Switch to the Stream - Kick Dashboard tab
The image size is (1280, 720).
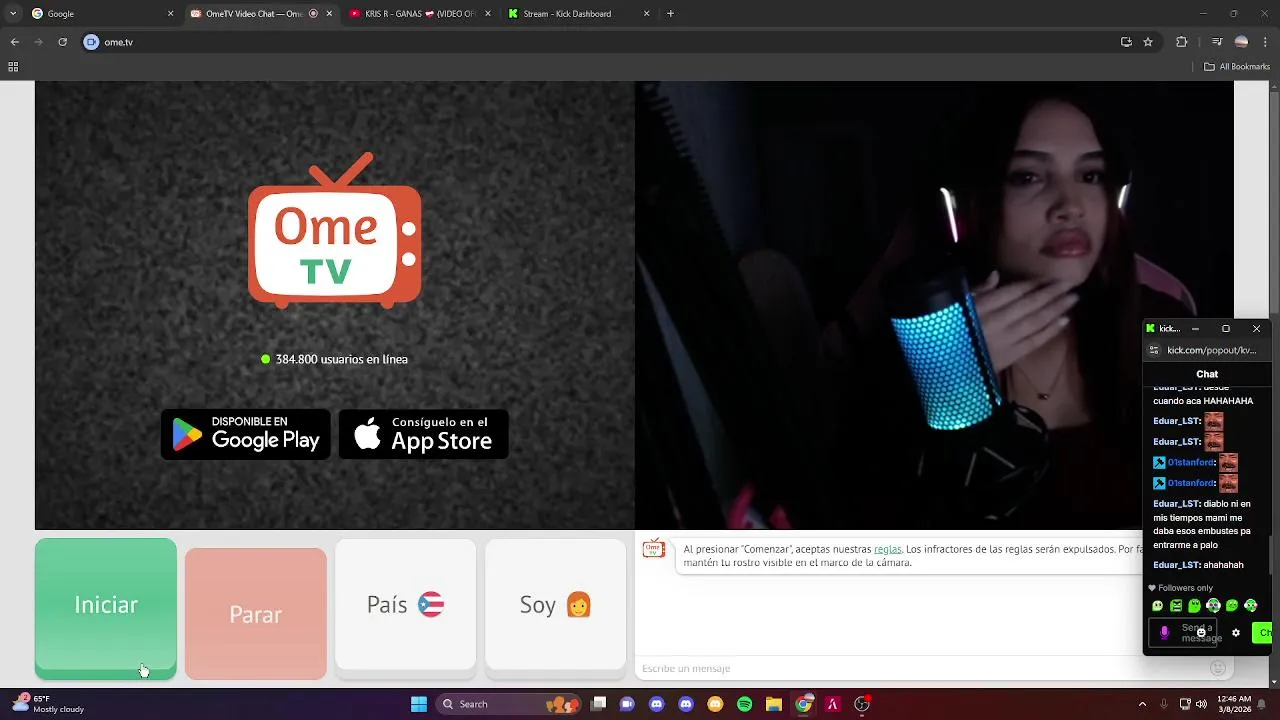[x=578, y=14]
